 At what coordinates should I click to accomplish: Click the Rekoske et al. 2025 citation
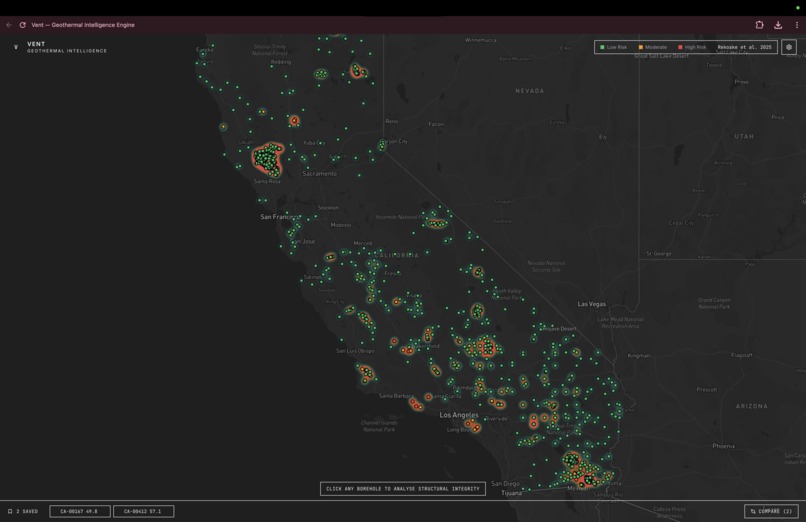[x=744, y=47]
